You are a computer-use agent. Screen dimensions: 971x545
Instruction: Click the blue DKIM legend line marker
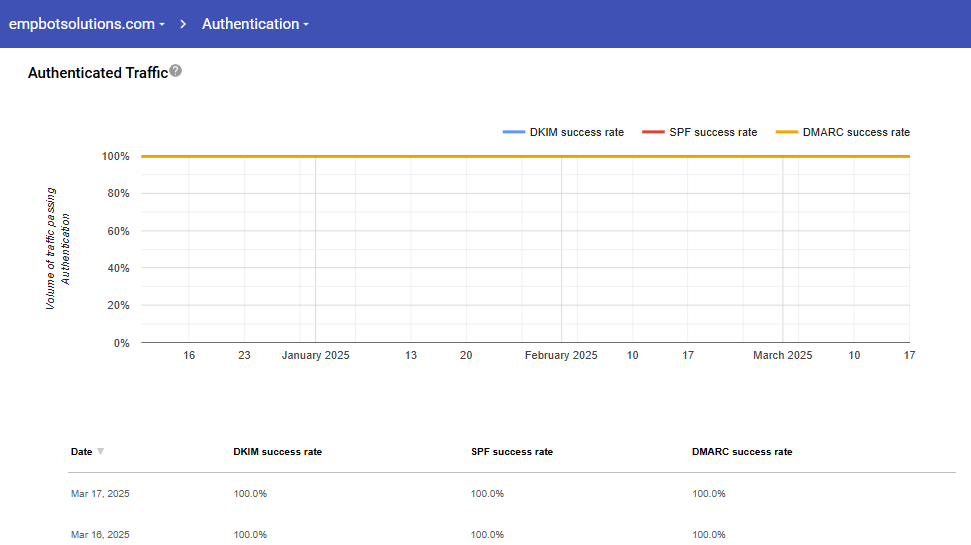514,132
